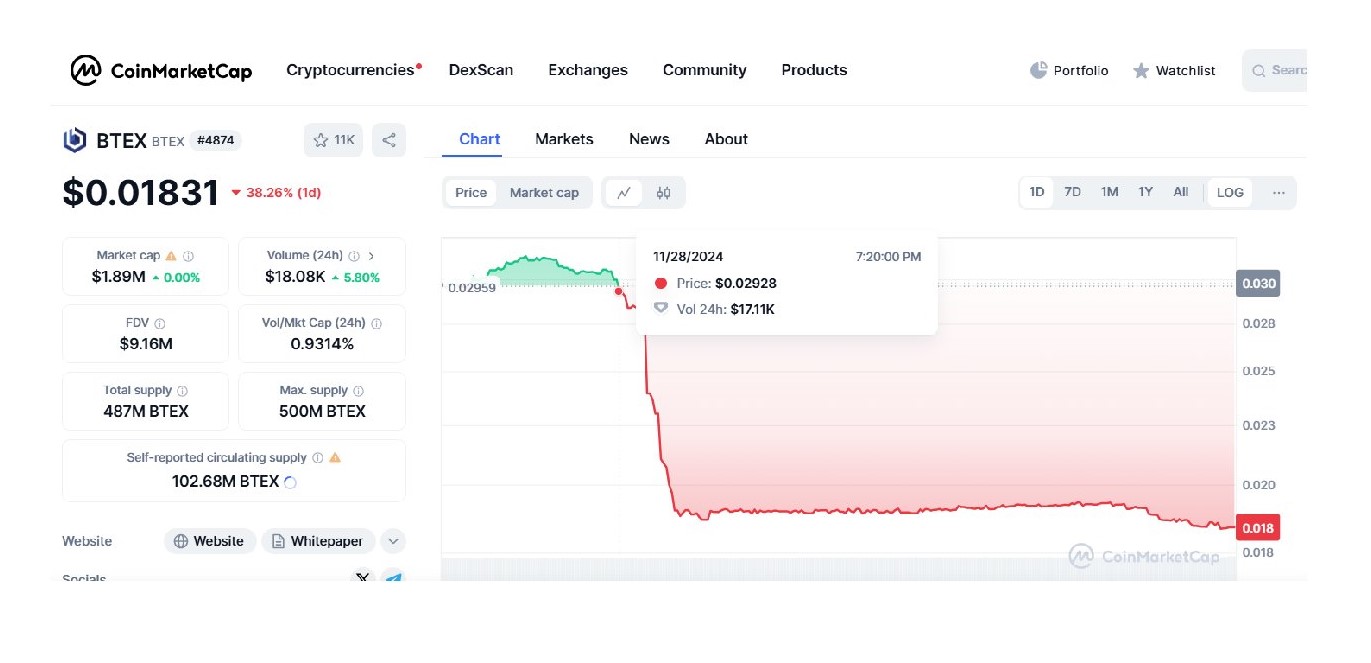Click the Market cap warning triangle icon
Image resolution: width=1371 pixels, height=663 pixels.
[x=171, y=256]
